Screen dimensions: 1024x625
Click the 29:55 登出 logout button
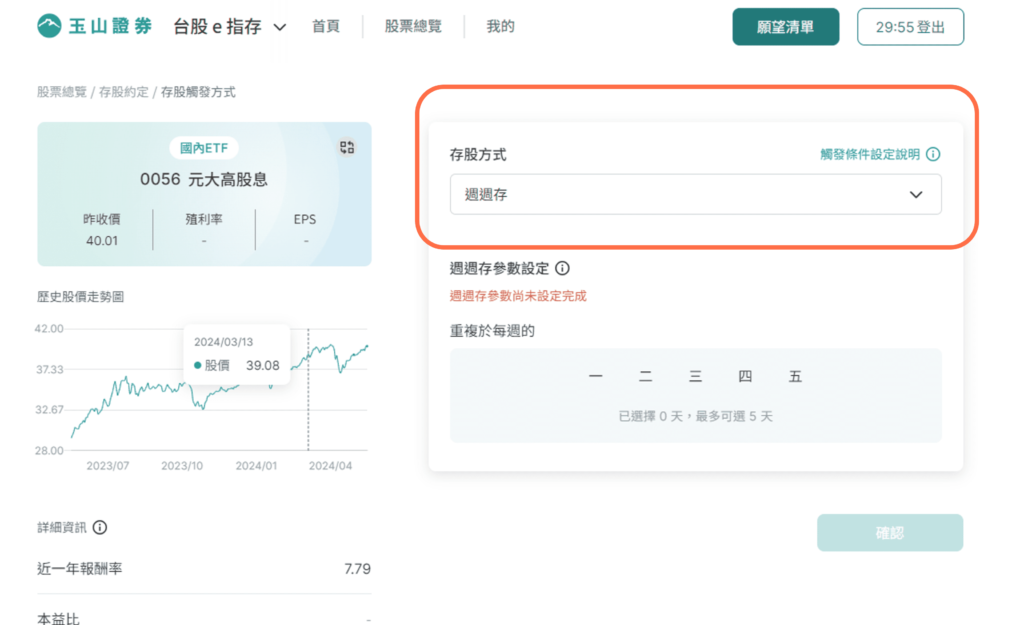910,27
